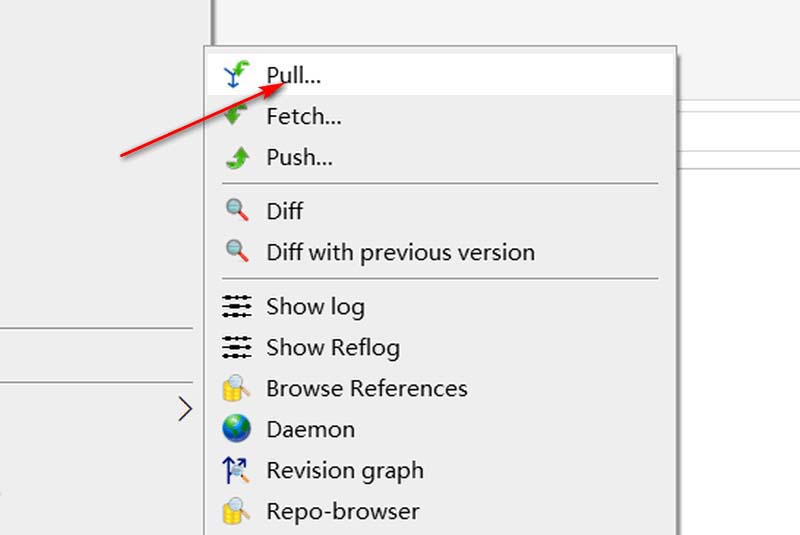This screenshot has height=535, width=800.
Task: Click the magnifier icon beside Diff
Action: 236,211
